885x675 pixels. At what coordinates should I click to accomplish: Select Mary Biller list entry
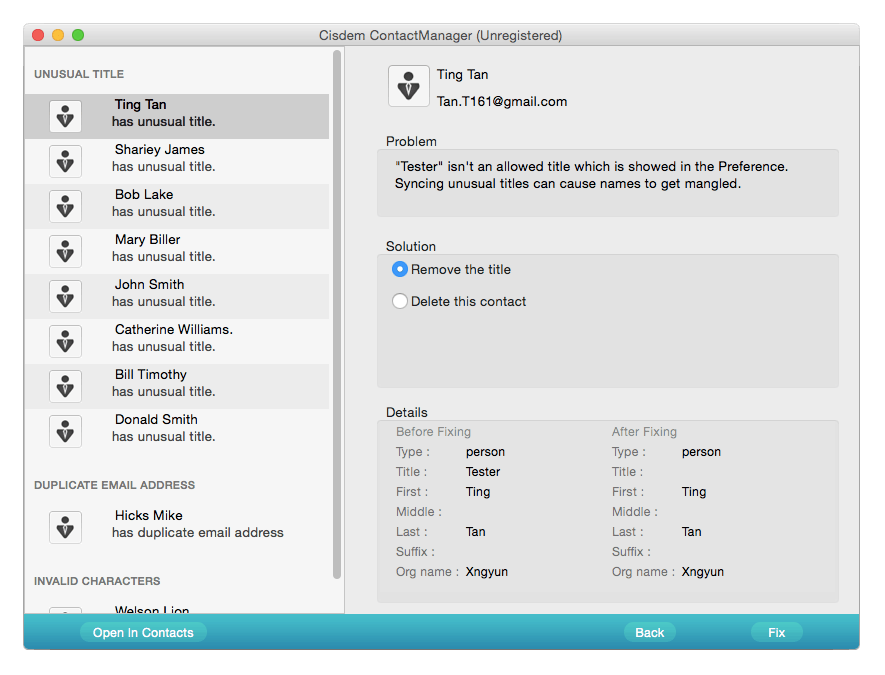[x=177, y=251]
